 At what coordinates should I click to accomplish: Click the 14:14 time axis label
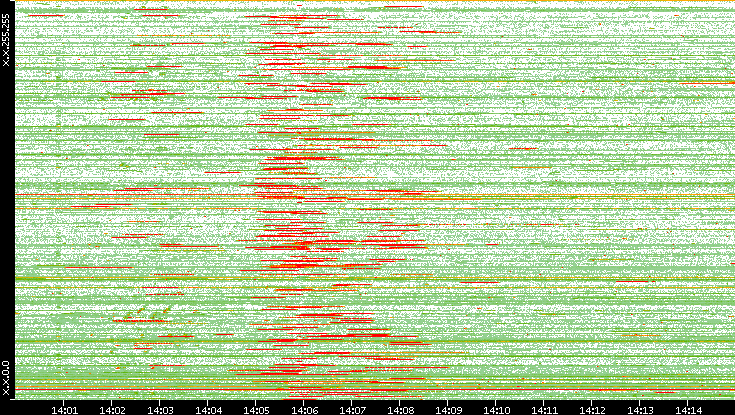688,410
